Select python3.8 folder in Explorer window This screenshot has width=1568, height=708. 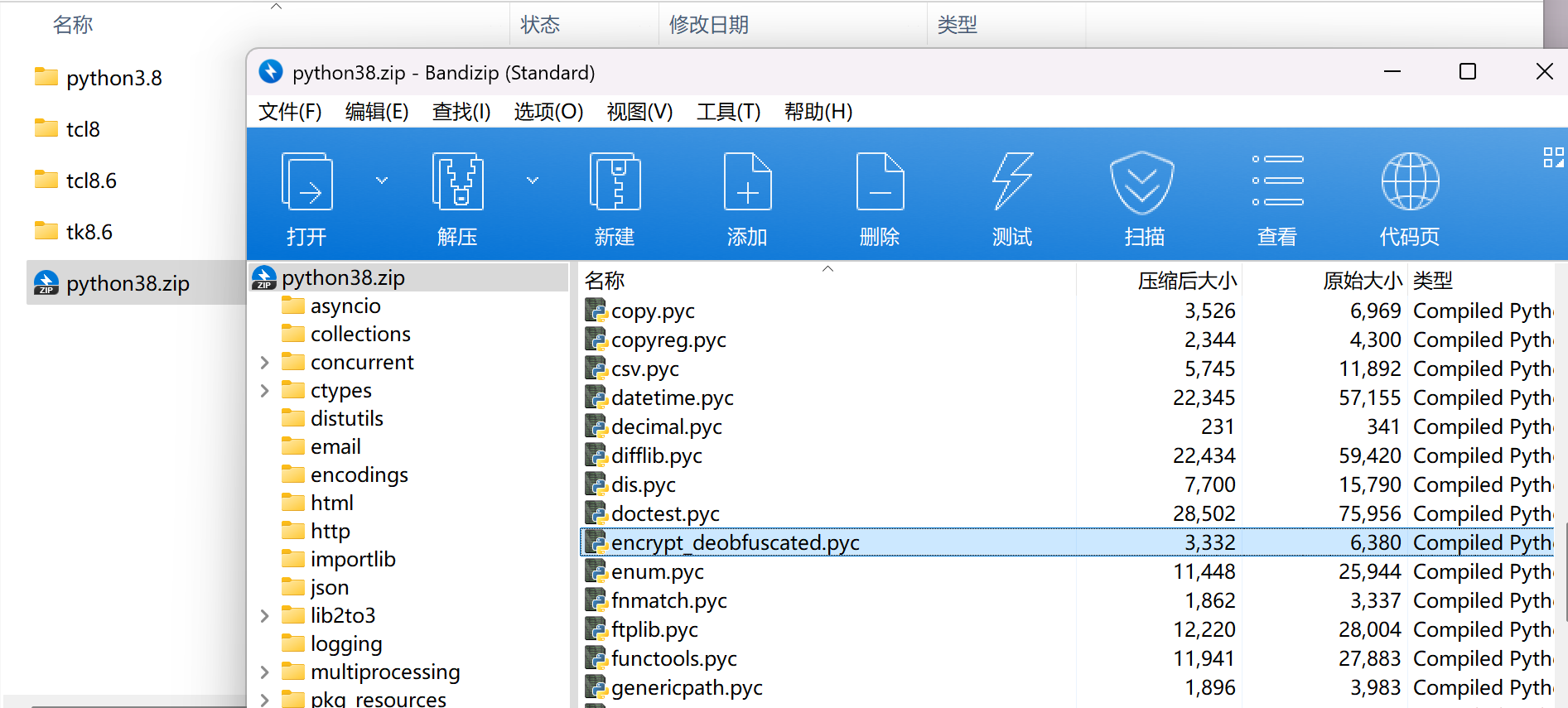pyautogui.click(x=113, y=78)
